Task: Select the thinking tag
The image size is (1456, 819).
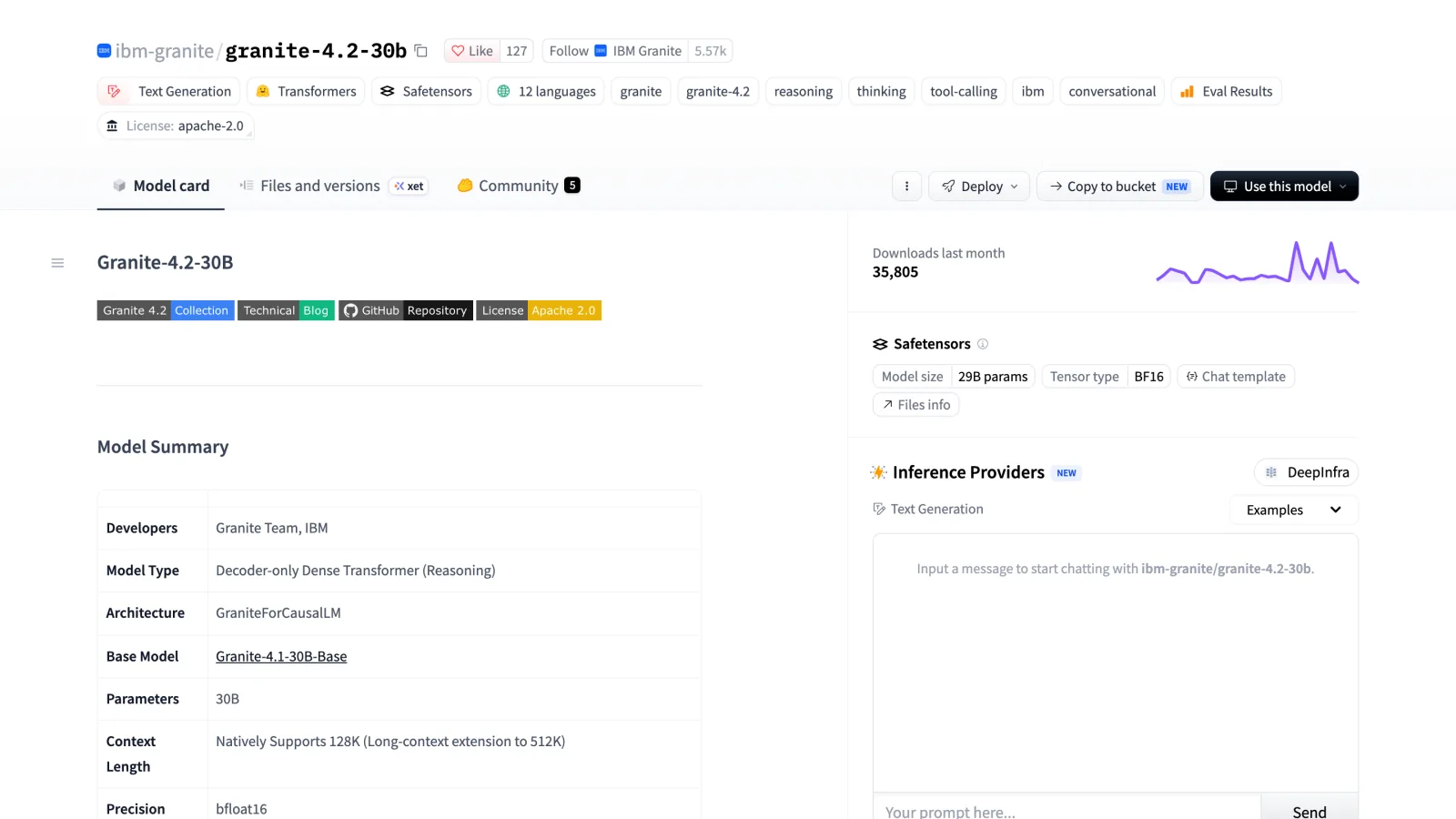Action: tap(881, 92)
